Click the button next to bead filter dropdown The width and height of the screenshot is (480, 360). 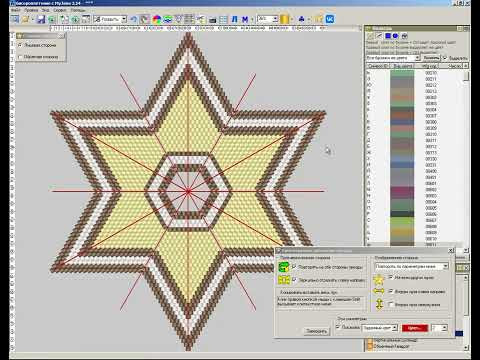pos(431,58)
